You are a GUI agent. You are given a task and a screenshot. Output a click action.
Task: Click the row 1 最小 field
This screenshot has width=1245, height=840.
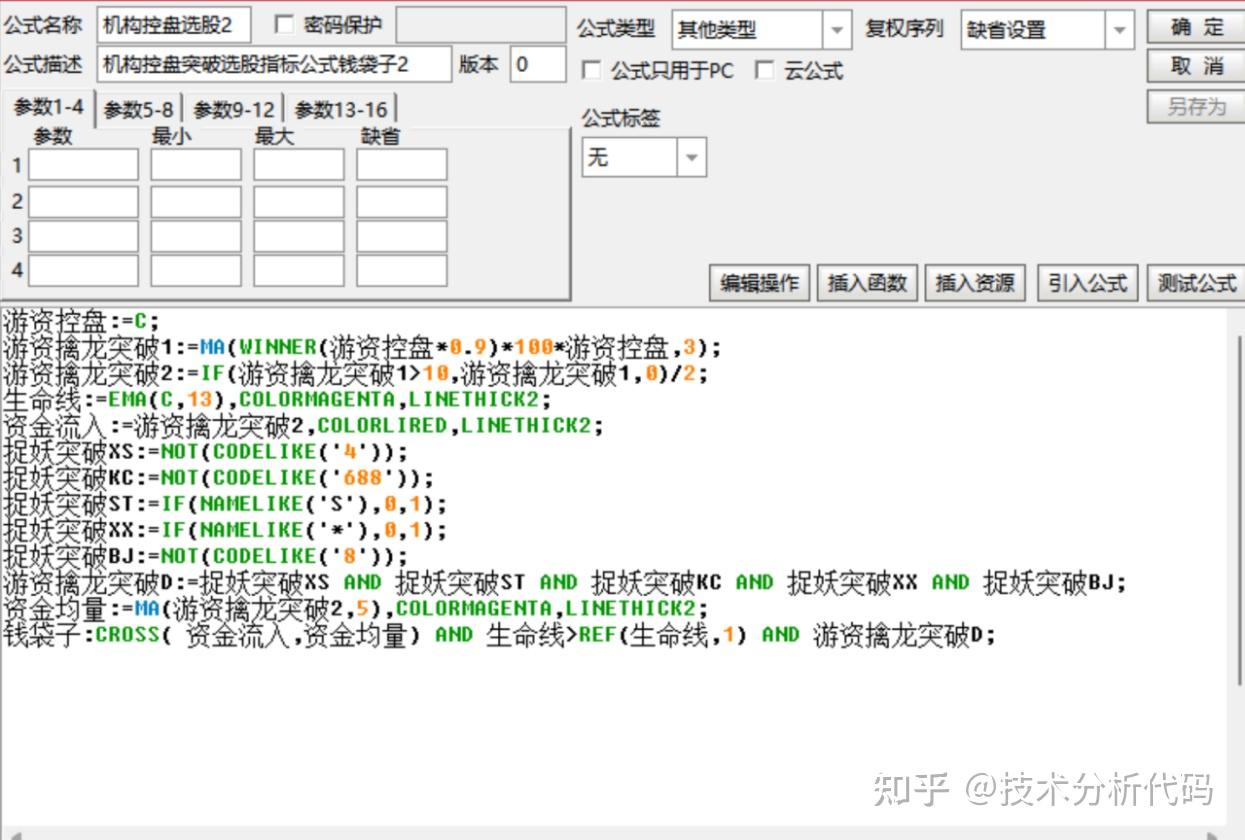(196, 164)
